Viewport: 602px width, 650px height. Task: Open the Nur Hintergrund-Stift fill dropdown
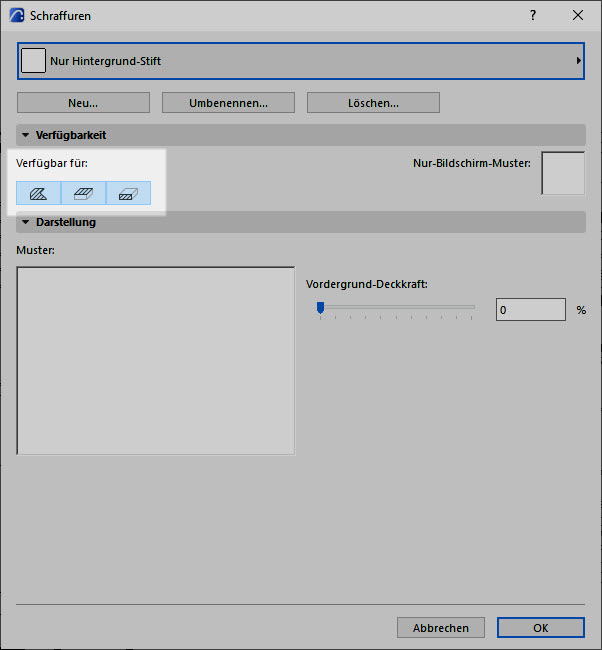(301, 61)
